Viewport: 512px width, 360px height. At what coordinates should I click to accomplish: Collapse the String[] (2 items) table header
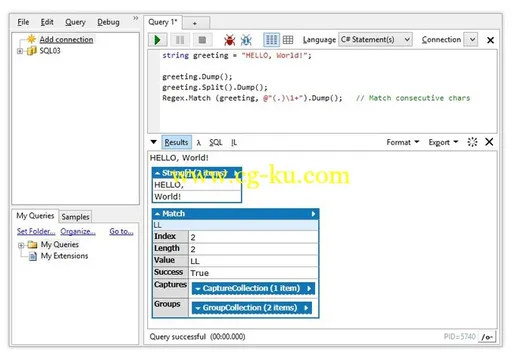[x=158, y=174]
